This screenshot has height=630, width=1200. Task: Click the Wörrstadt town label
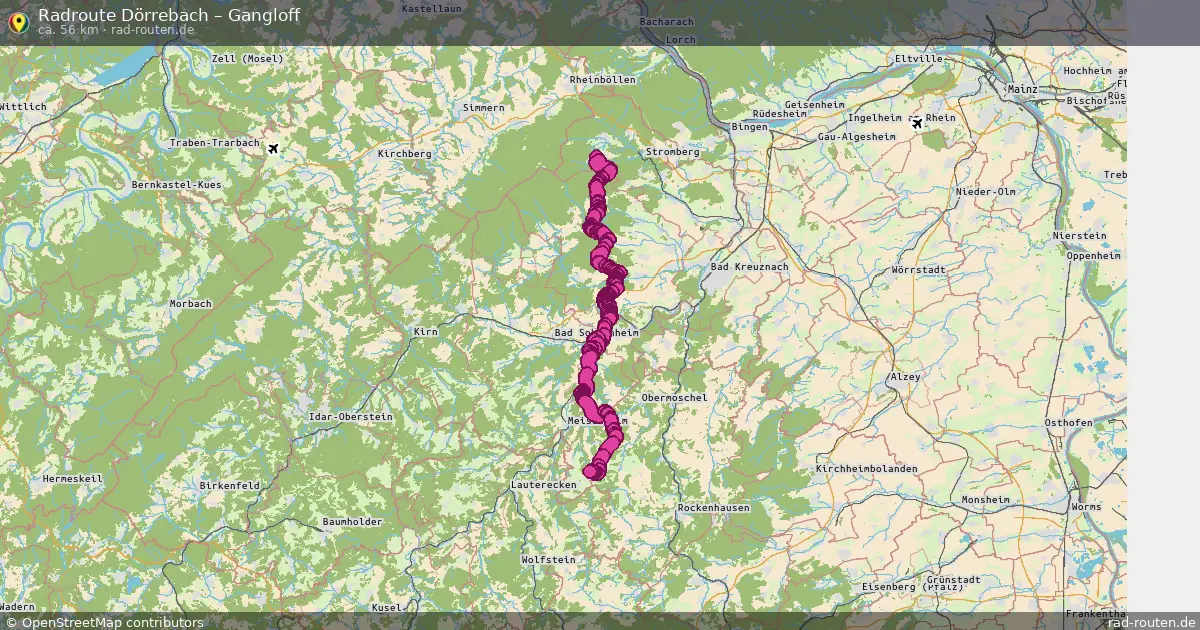[918, 271]
